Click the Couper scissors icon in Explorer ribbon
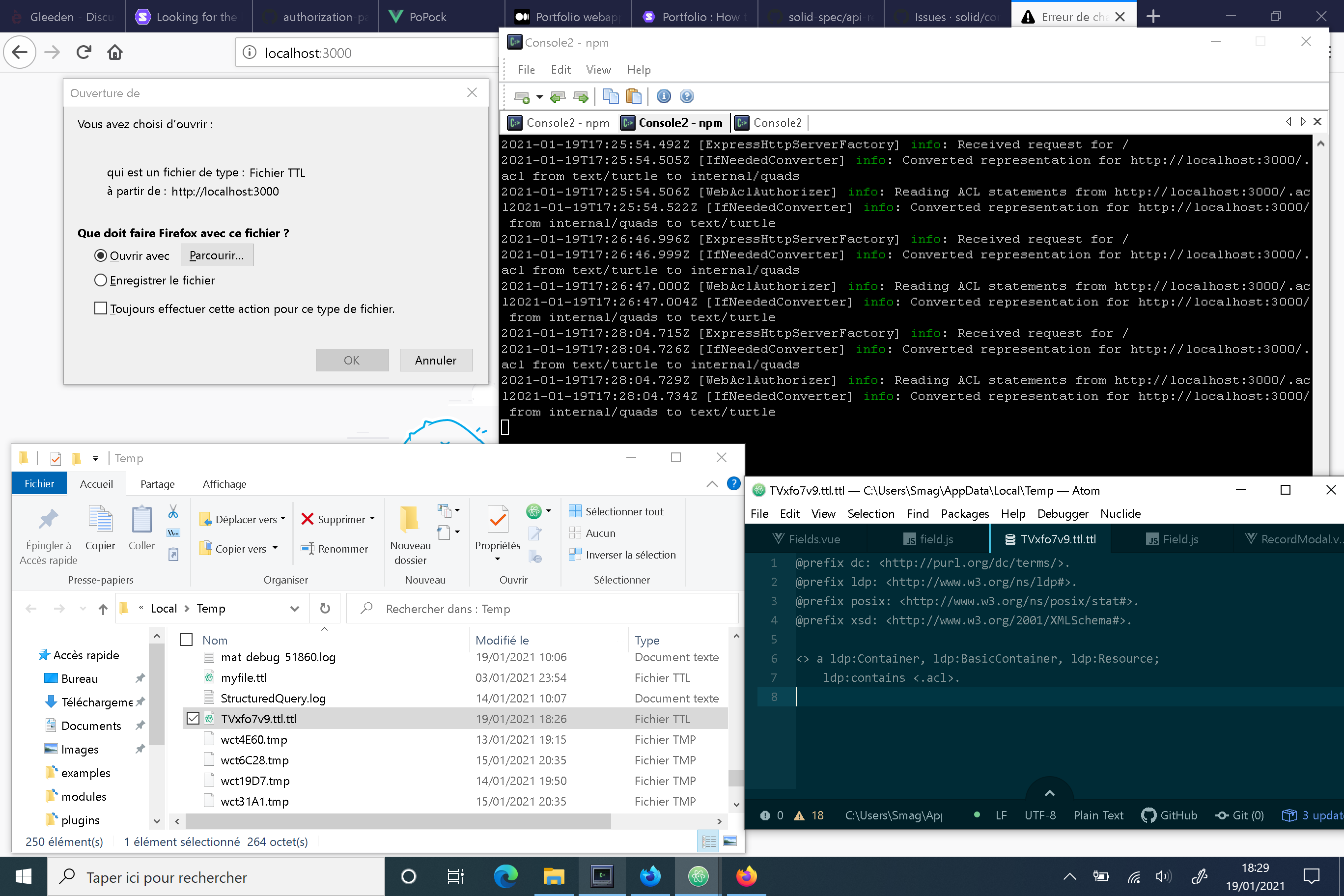The image size is (1344, 896). click(x=173, y=511)
